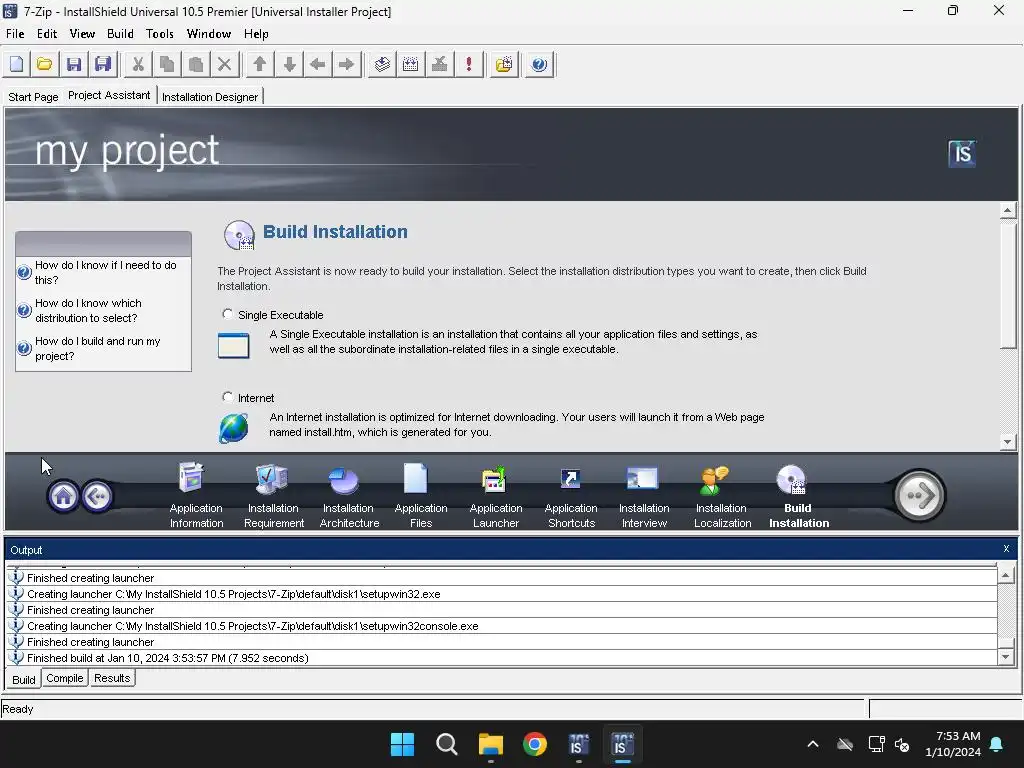This screenshot has height=768, width=1024.
Task: Open the Help menu
Action: point(256,34)
